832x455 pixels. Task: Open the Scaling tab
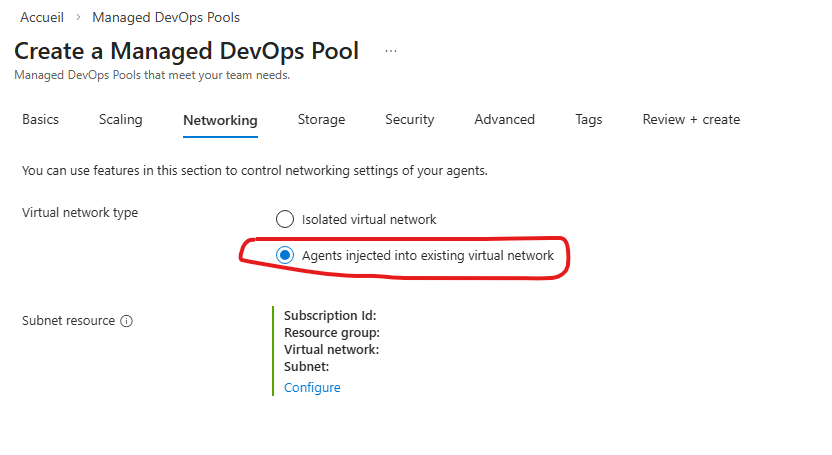121,119
